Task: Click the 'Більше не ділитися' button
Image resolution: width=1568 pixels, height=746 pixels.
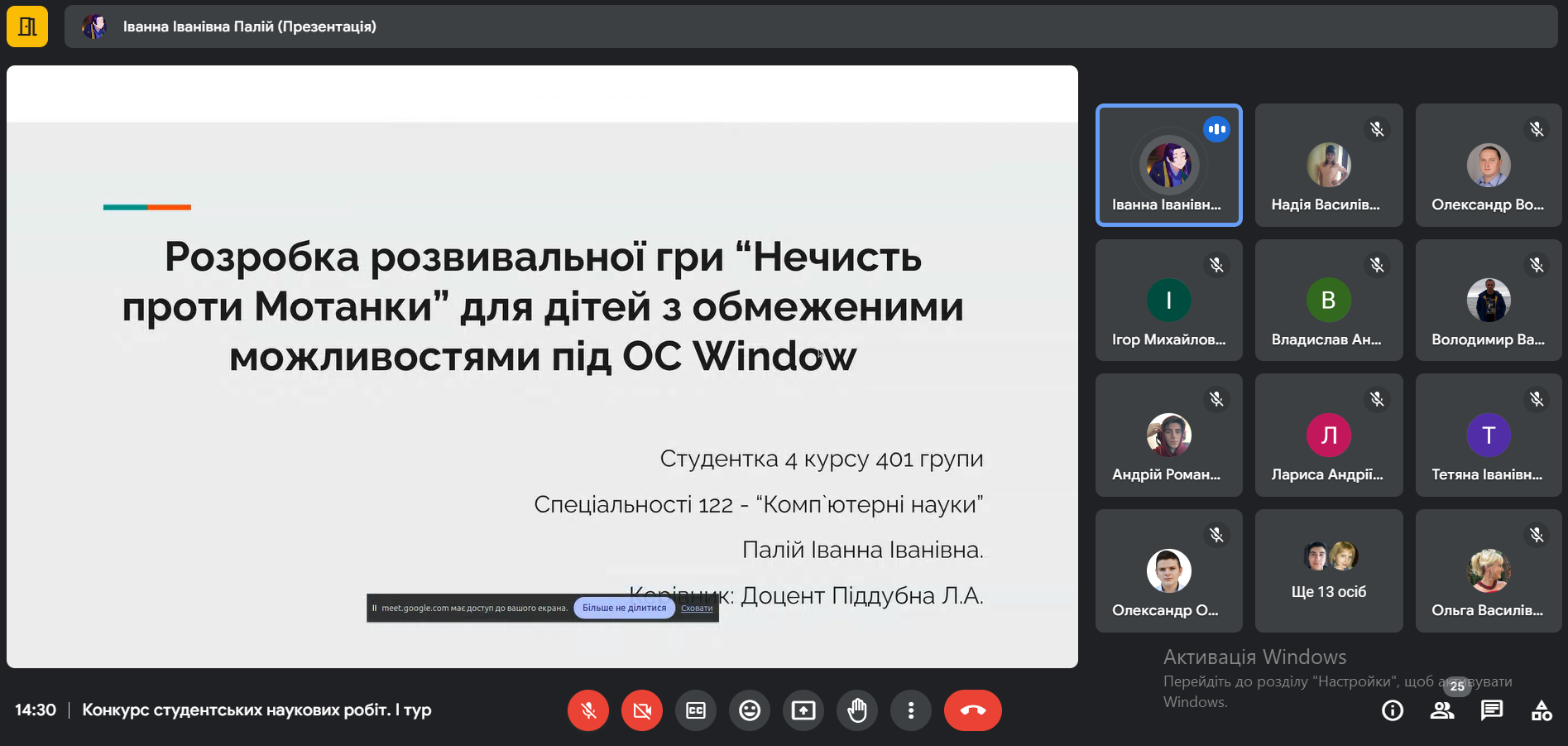Action: coord(624,608)
